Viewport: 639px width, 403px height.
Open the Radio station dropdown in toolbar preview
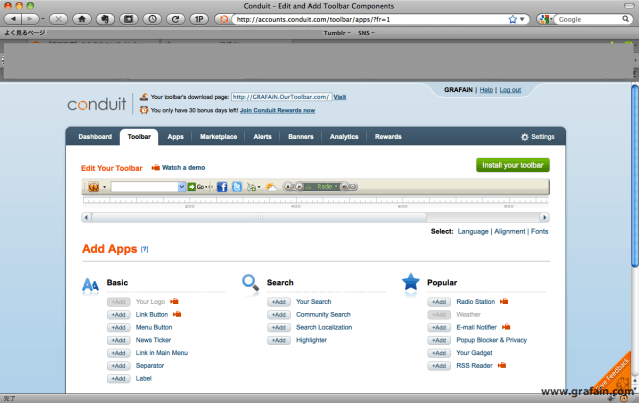(x=336, y=187)
